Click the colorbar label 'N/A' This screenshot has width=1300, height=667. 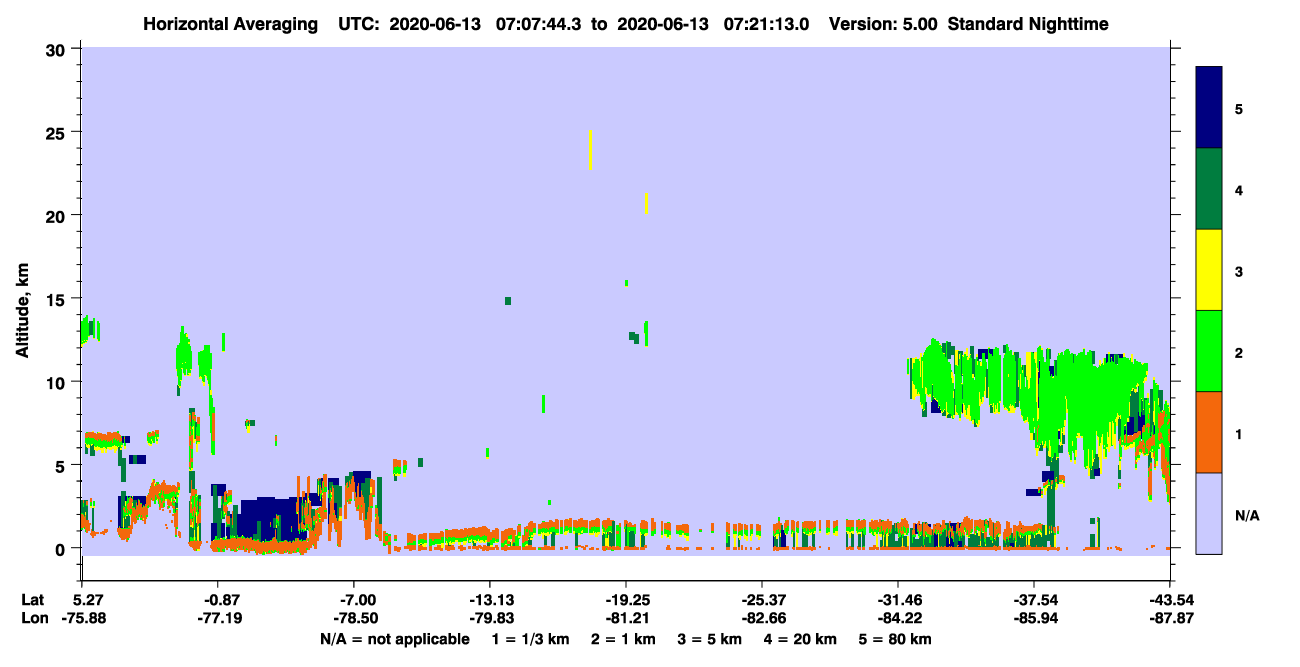(1246, 515)
